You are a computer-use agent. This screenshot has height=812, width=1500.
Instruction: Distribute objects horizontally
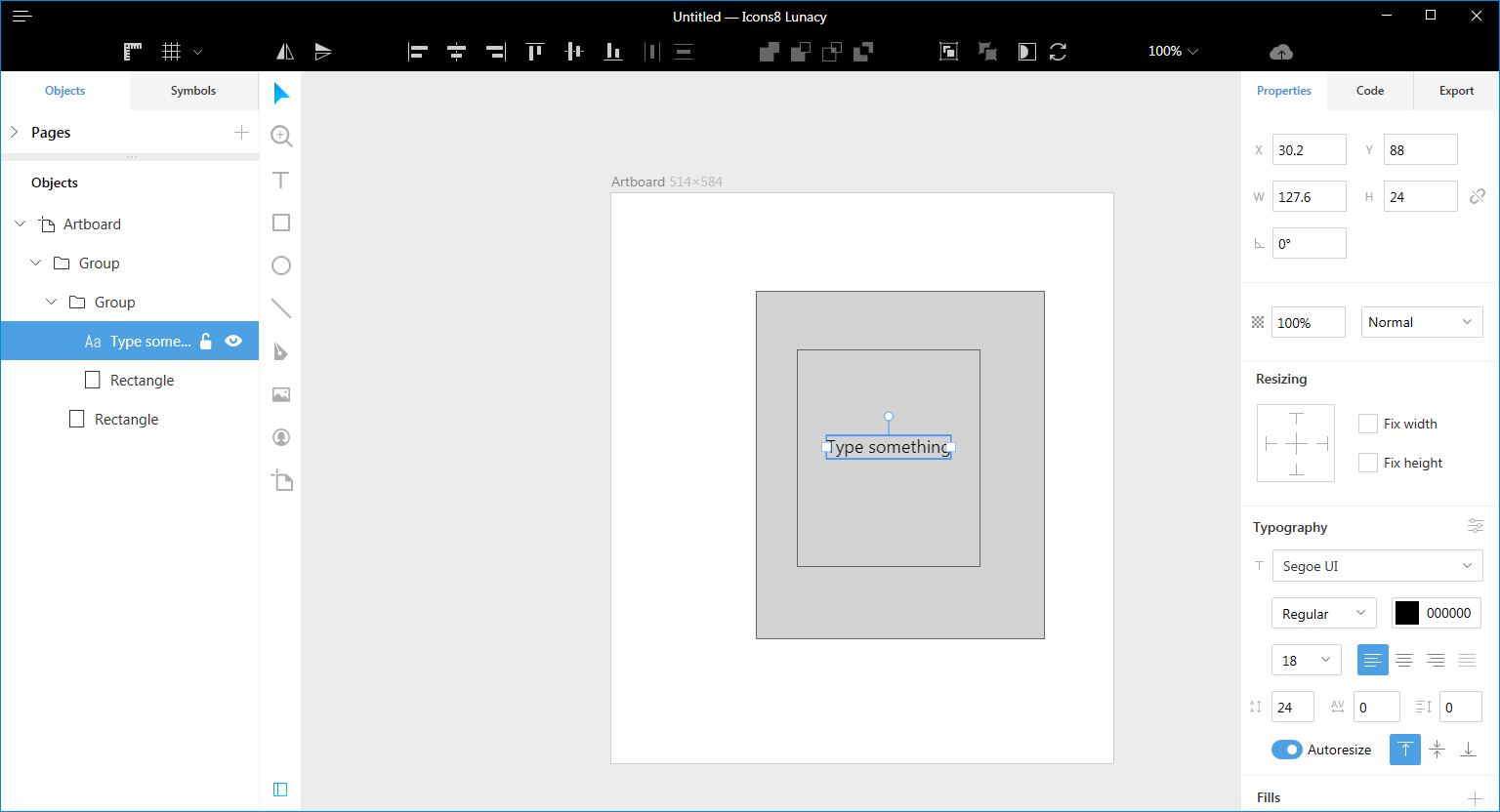652,52
